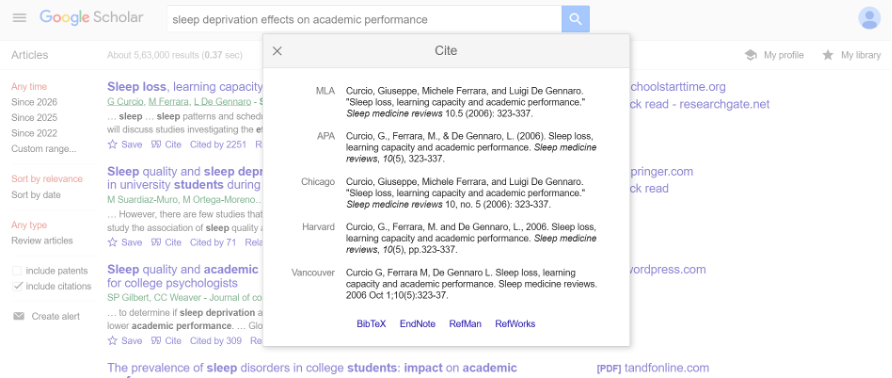892x378 pixels.
Task: Close the Cite dialog with X
Action: [x=277, y=51]
